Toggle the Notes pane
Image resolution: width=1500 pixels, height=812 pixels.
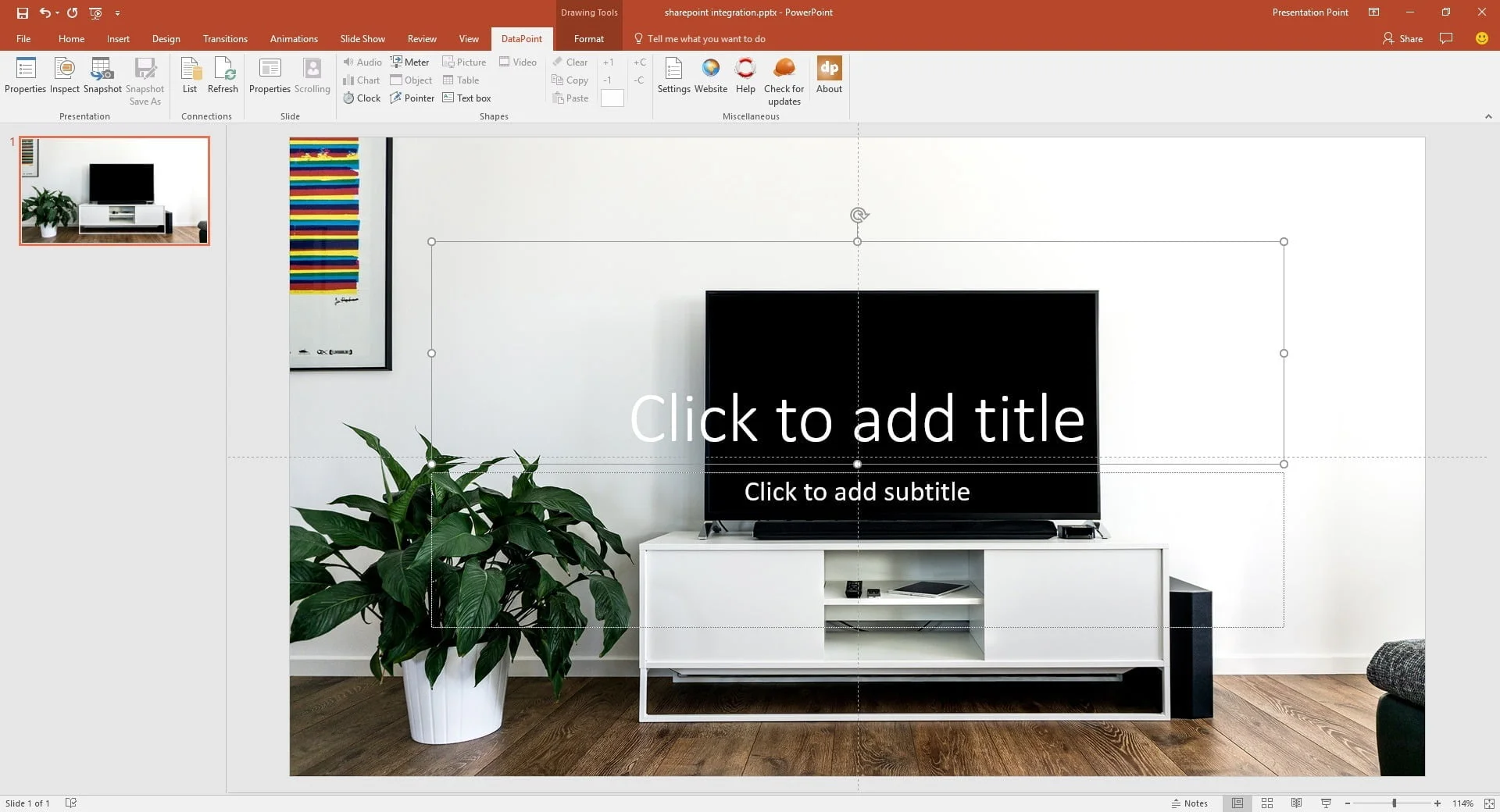1190,803
